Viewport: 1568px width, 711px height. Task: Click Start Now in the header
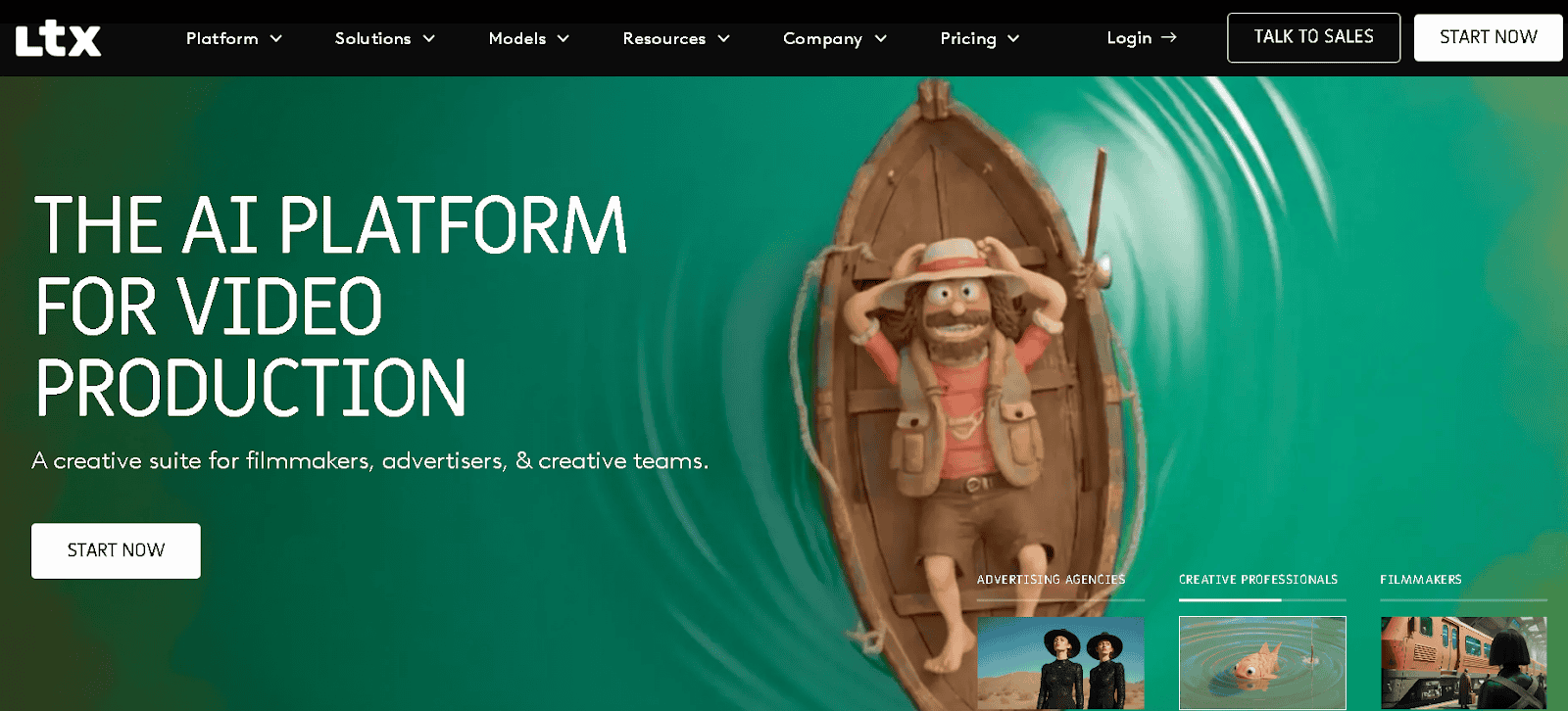[x=1488, y=37]
